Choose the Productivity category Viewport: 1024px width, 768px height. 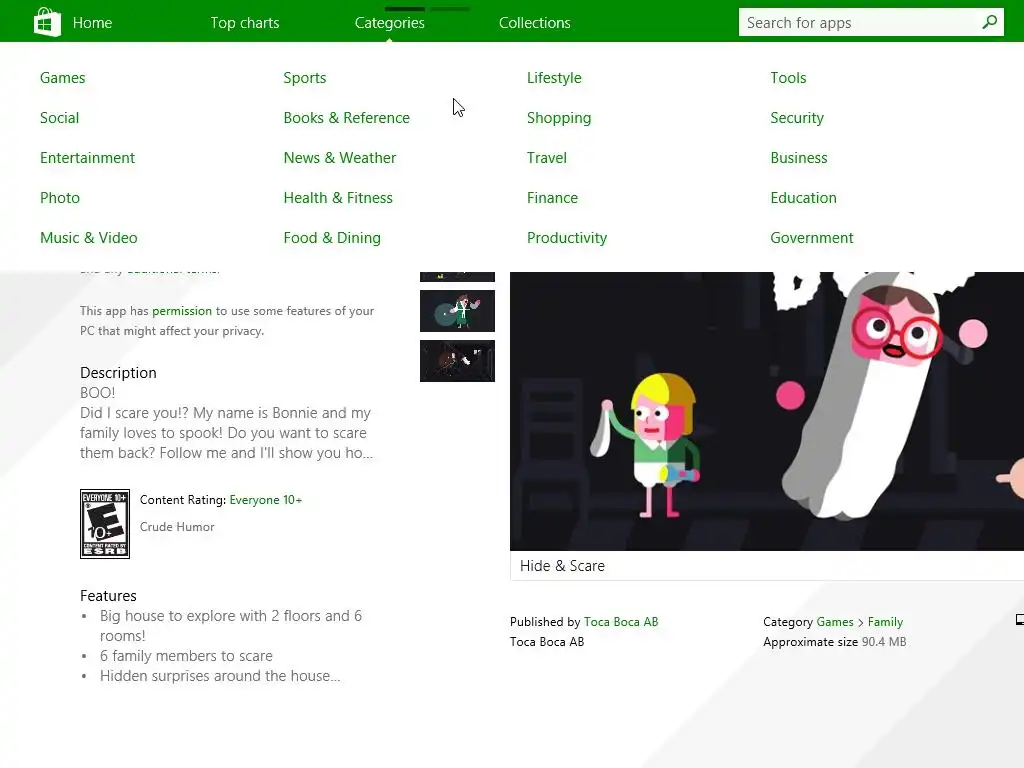click(x=567, y=238)
